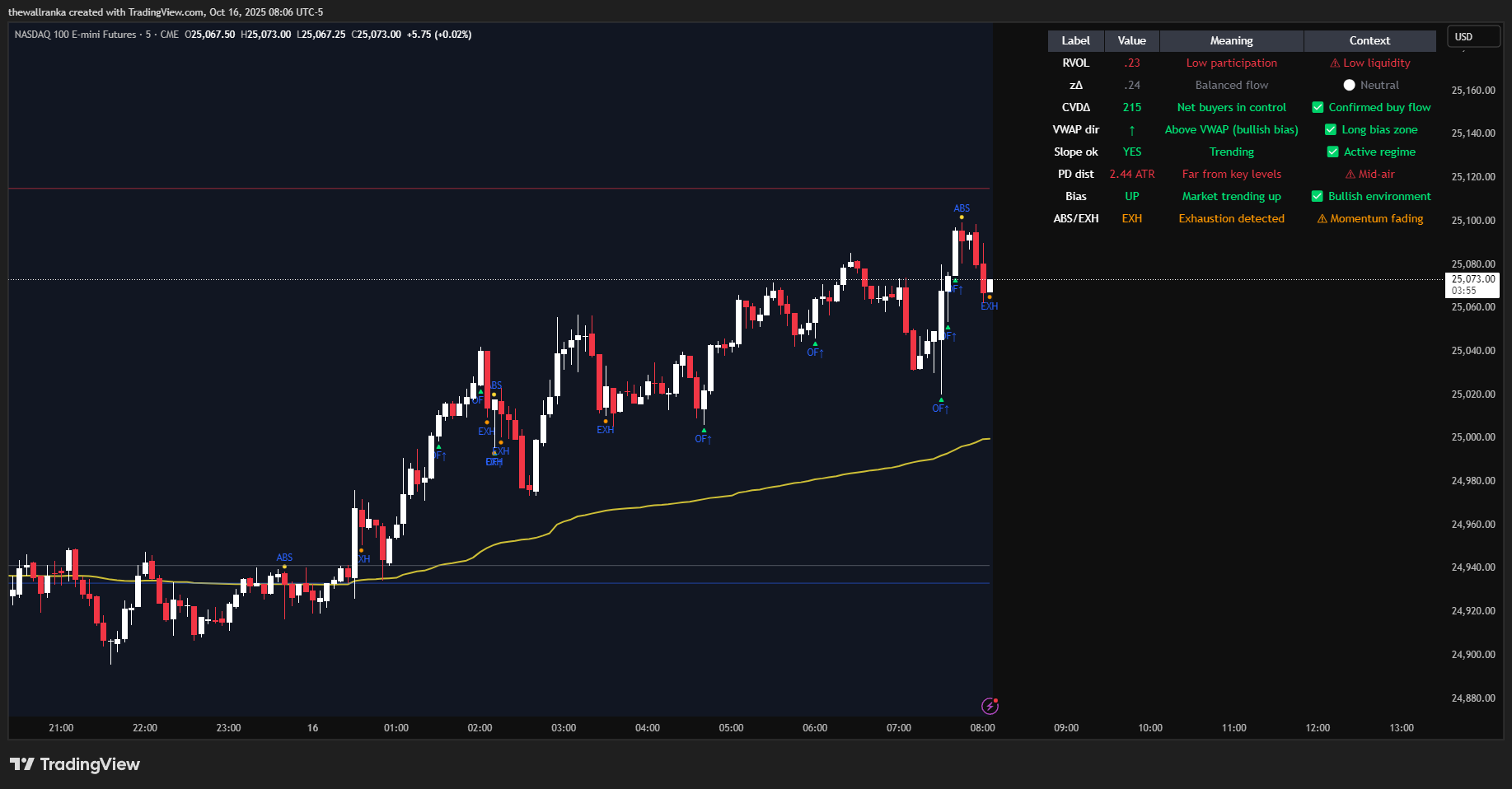Toggle the green check beside Long bias zone
The image size is (1512, 789).
[1330, 130]
